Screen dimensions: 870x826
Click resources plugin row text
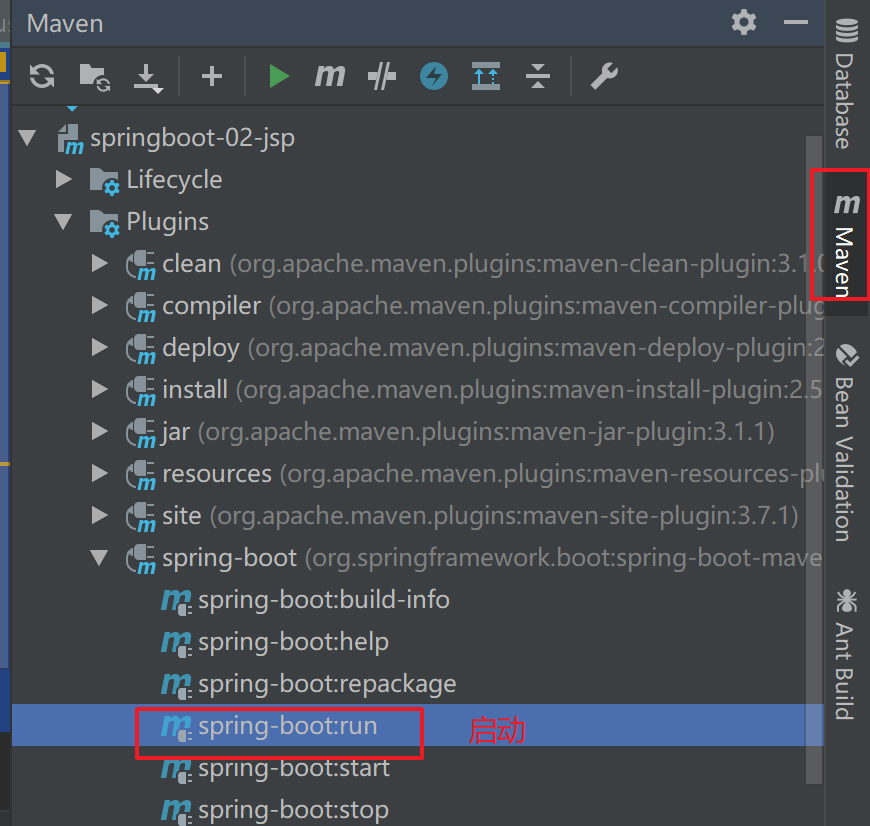tap(217, 473)
